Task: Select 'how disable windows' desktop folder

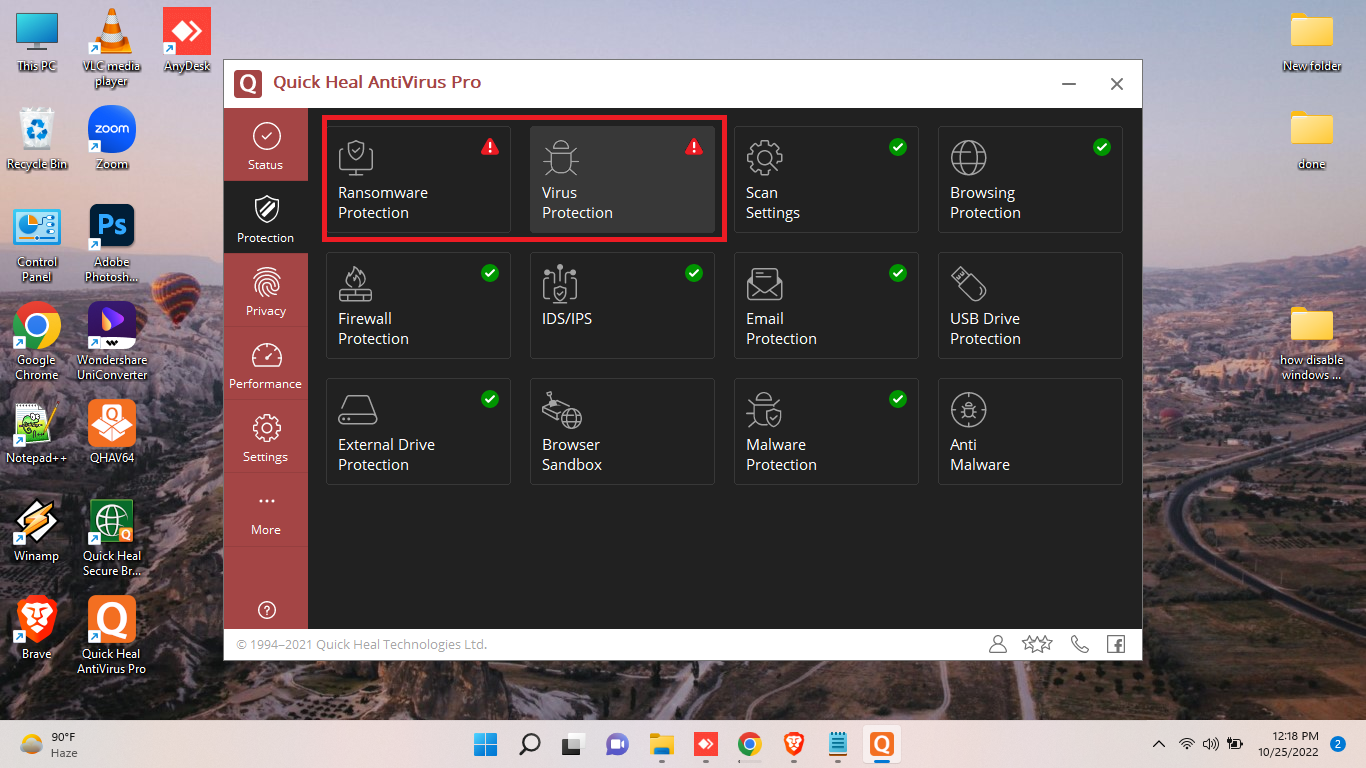Action: pos(1312,343)
